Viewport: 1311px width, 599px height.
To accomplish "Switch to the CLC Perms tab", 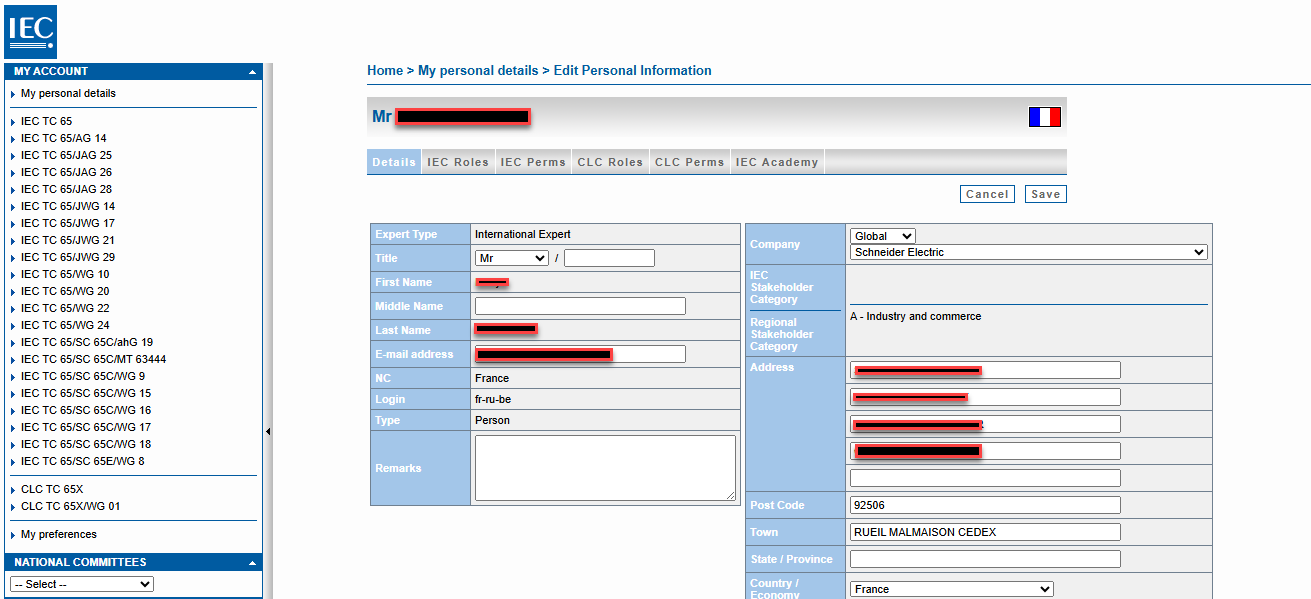I will click(x=689, y=161).
